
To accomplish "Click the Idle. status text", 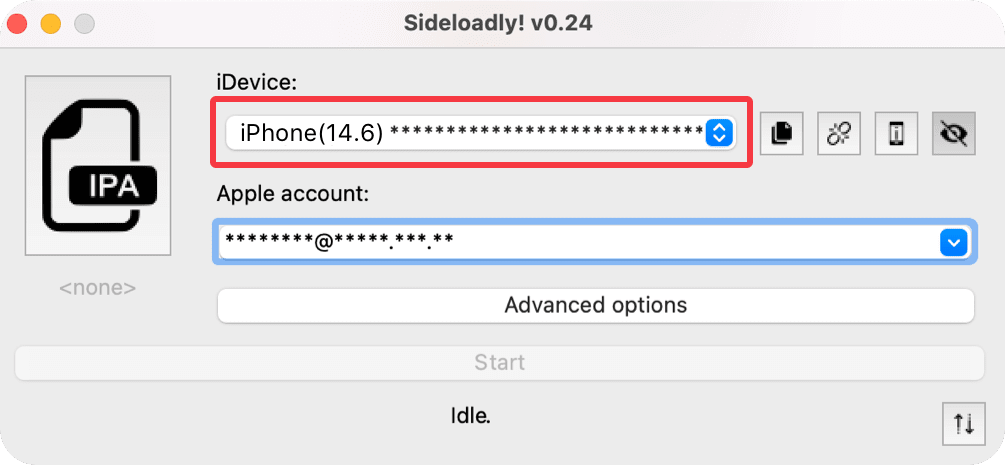I will 470,414.
